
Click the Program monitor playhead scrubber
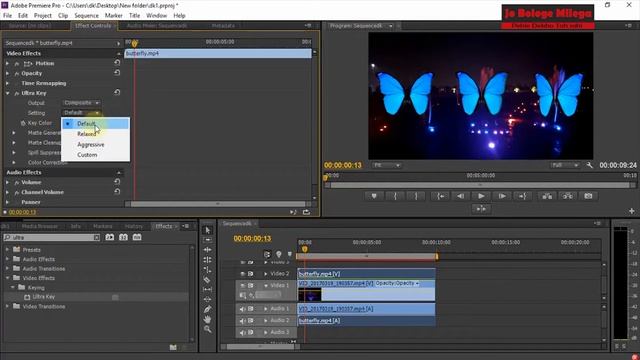[x=325, y=178]
